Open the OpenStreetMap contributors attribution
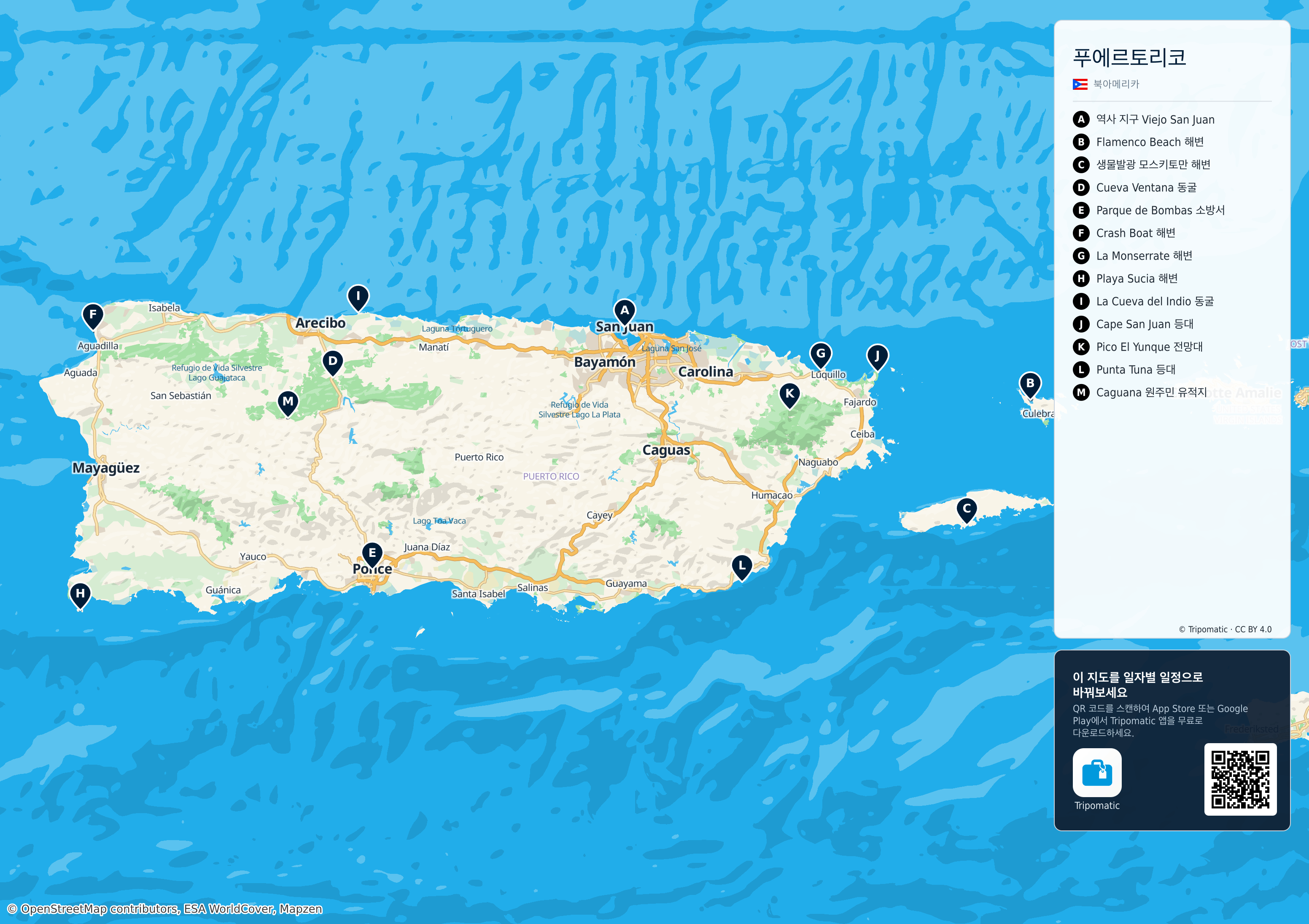This screenshot has width=1309, height=924. pyautogui.click(x=165, y=908)
